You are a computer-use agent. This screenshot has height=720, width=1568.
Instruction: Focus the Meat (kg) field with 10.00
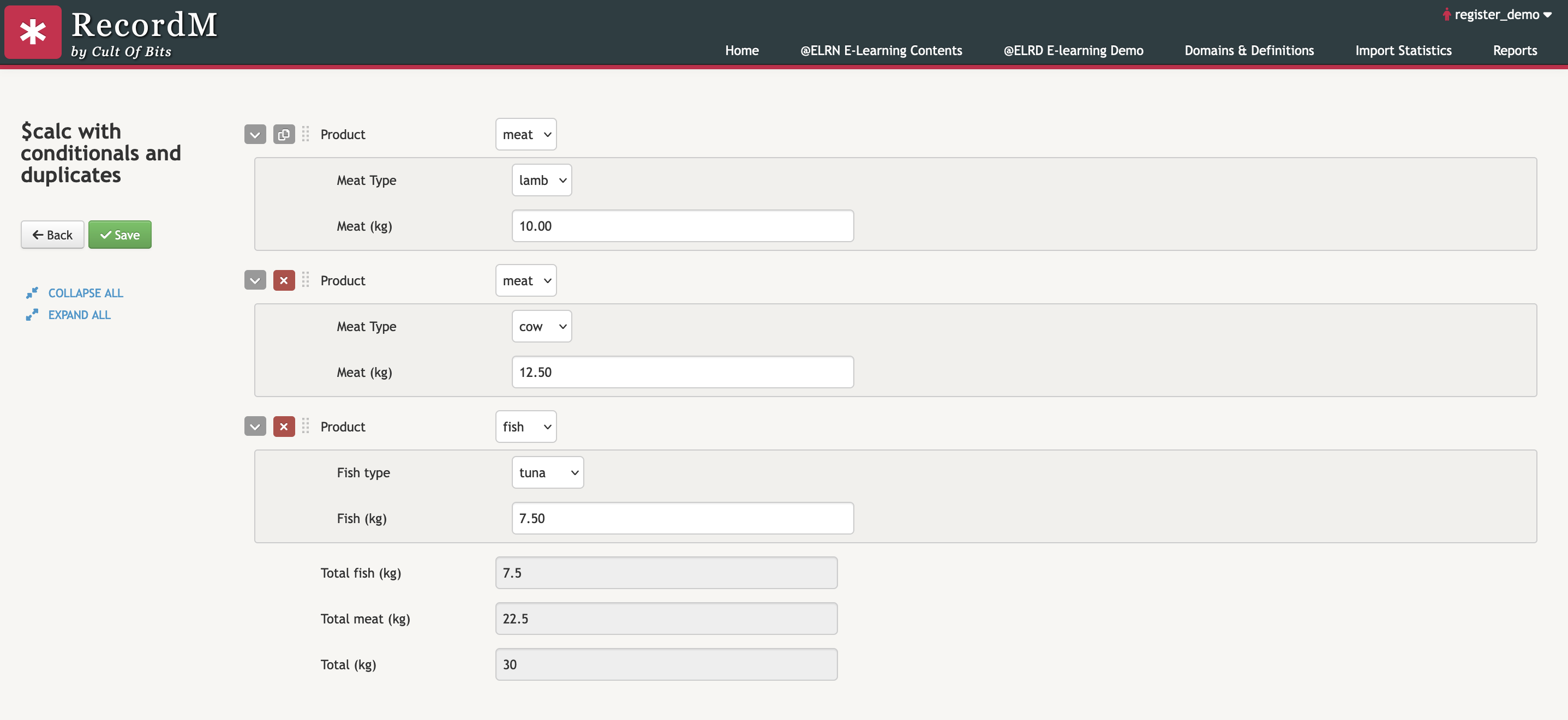pyautogui.click(x=683, y=226)
